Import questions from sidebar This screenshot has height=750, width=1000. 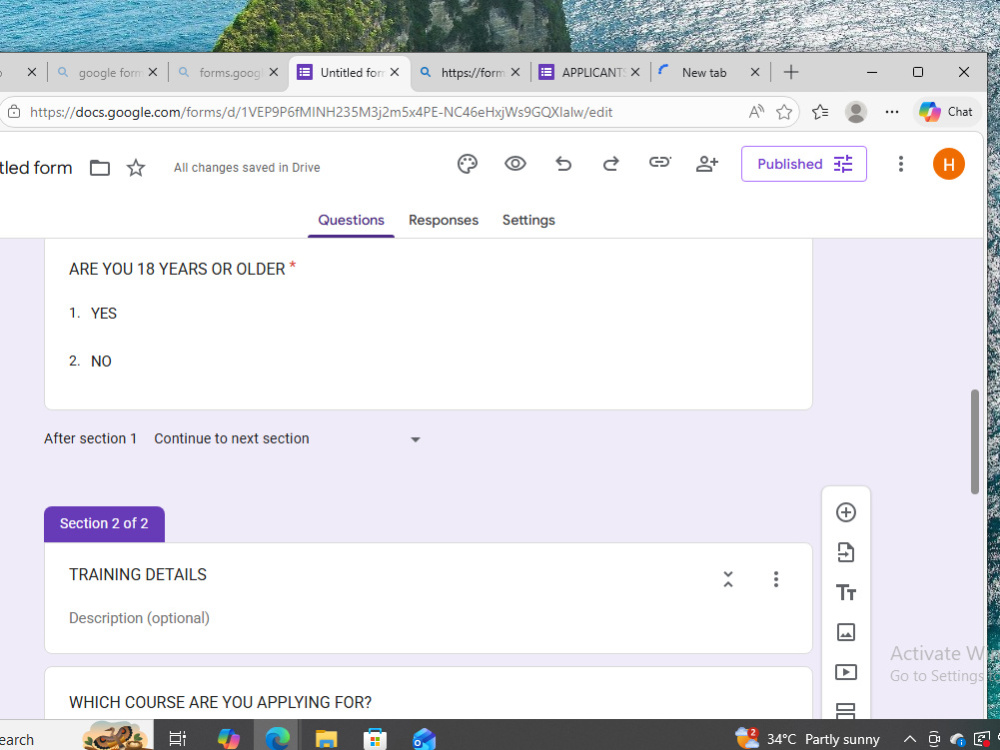coord(846,552)
